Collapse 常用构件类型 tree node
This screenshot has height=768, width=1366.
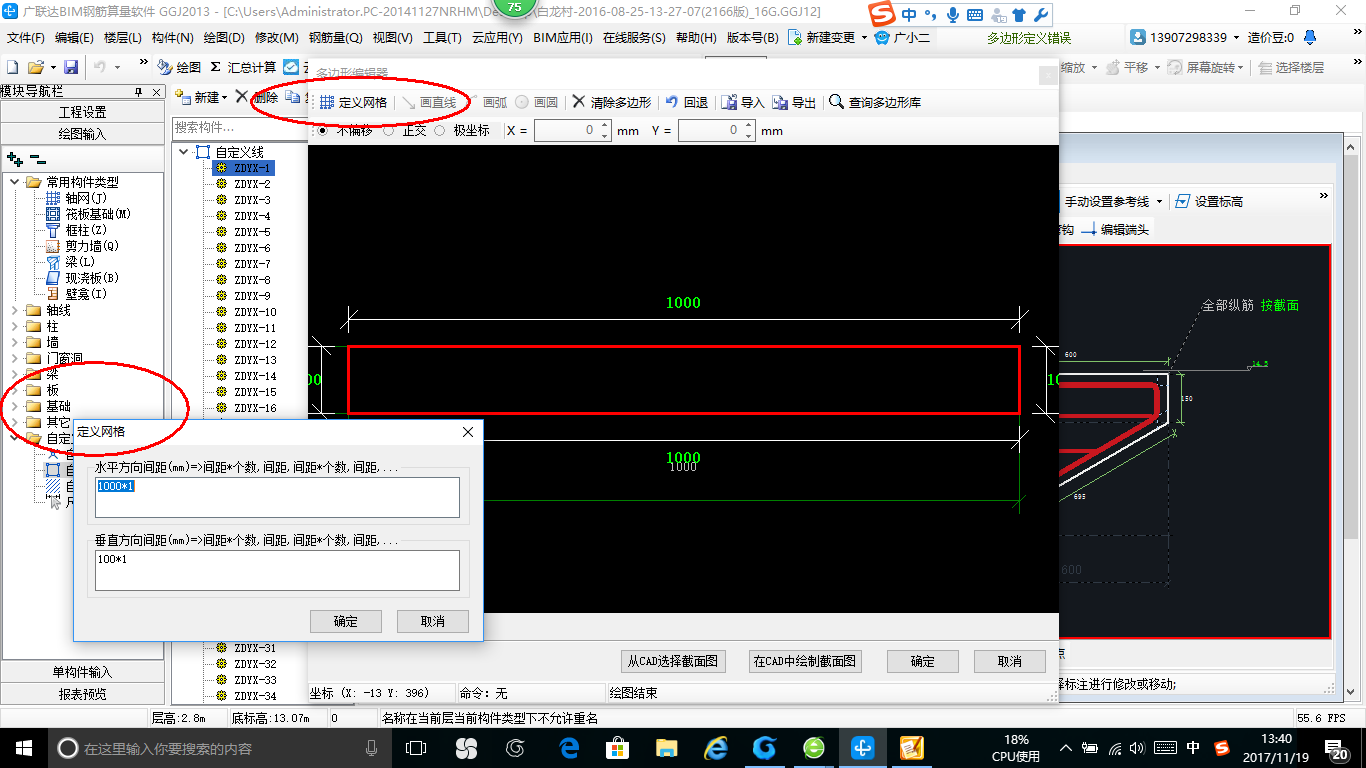[15, 182]
